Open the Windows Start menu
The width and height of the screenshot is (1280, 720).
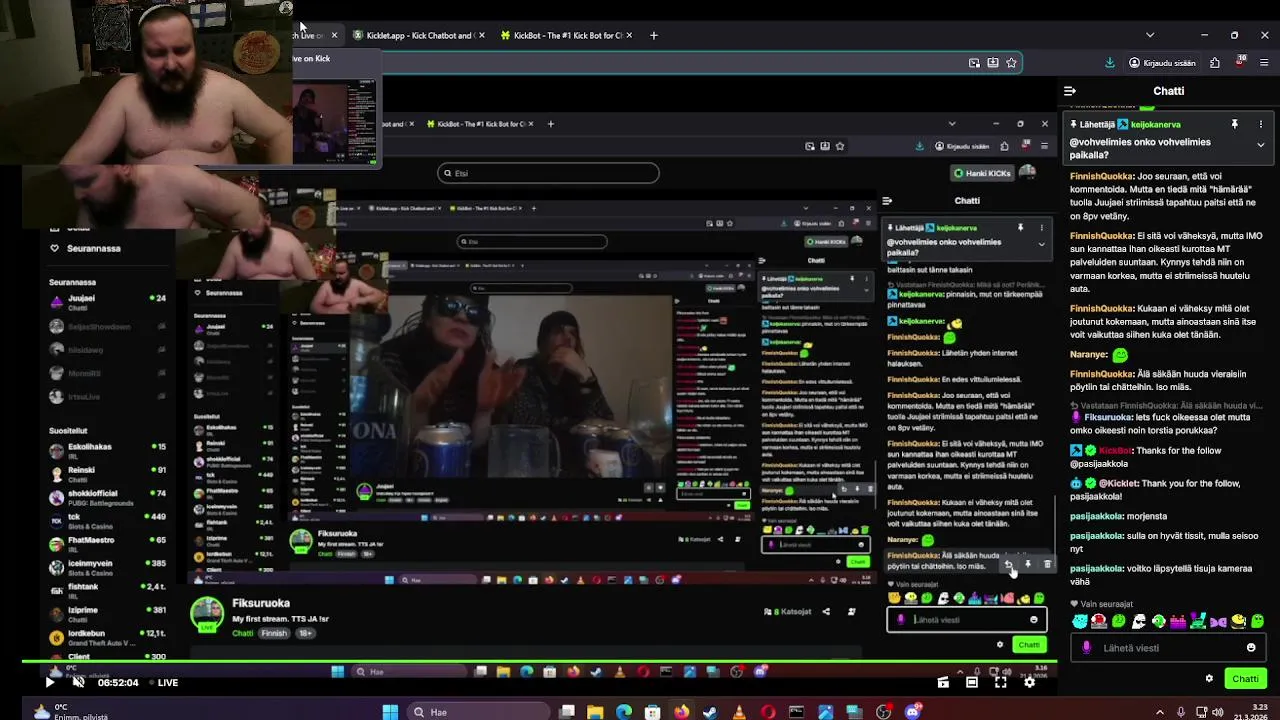point(390,712)
